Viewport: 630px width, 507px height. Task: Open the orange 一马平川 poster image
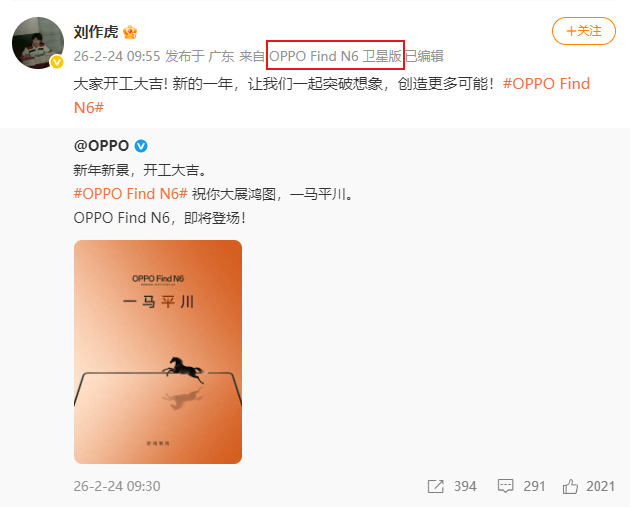point(158,352)
